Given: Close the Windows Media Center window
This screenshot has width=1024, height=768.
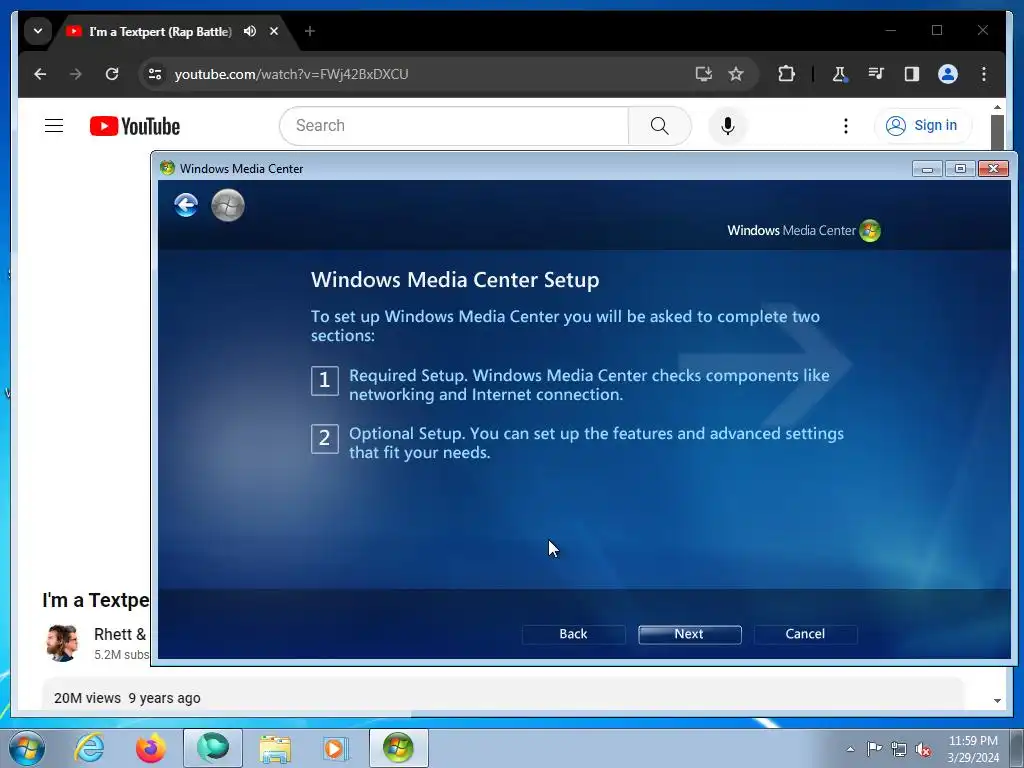Looking at the screenshot, I should 993,168.
